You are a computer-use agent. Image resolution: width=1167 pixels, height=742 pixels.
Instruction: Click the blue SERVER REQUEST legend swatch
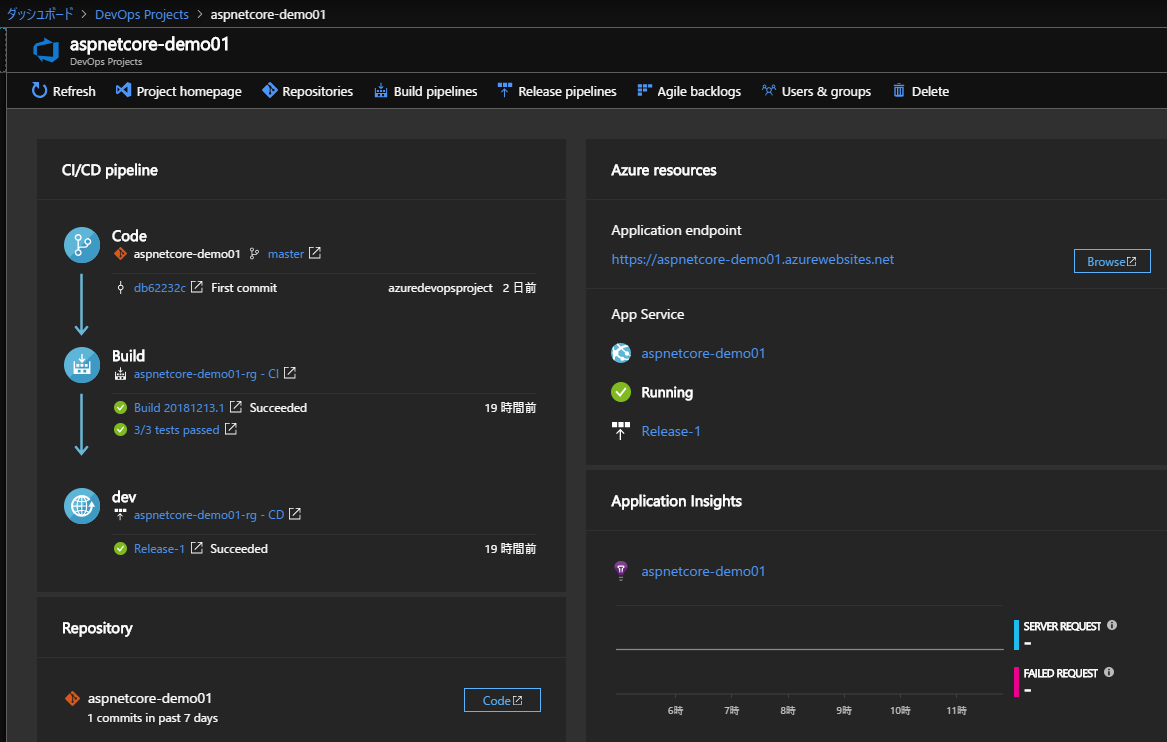pyautogui.click(x=1017, y=635)
